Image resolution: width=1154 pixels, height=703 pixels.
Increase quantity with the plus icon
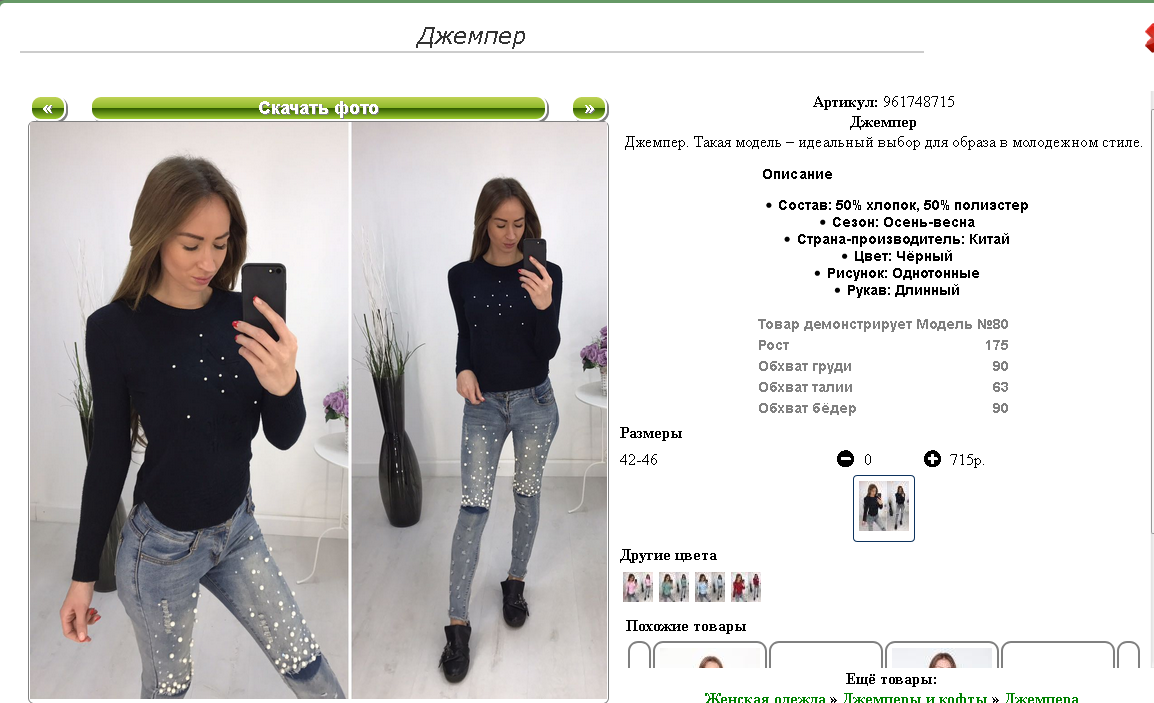point(932,459)
